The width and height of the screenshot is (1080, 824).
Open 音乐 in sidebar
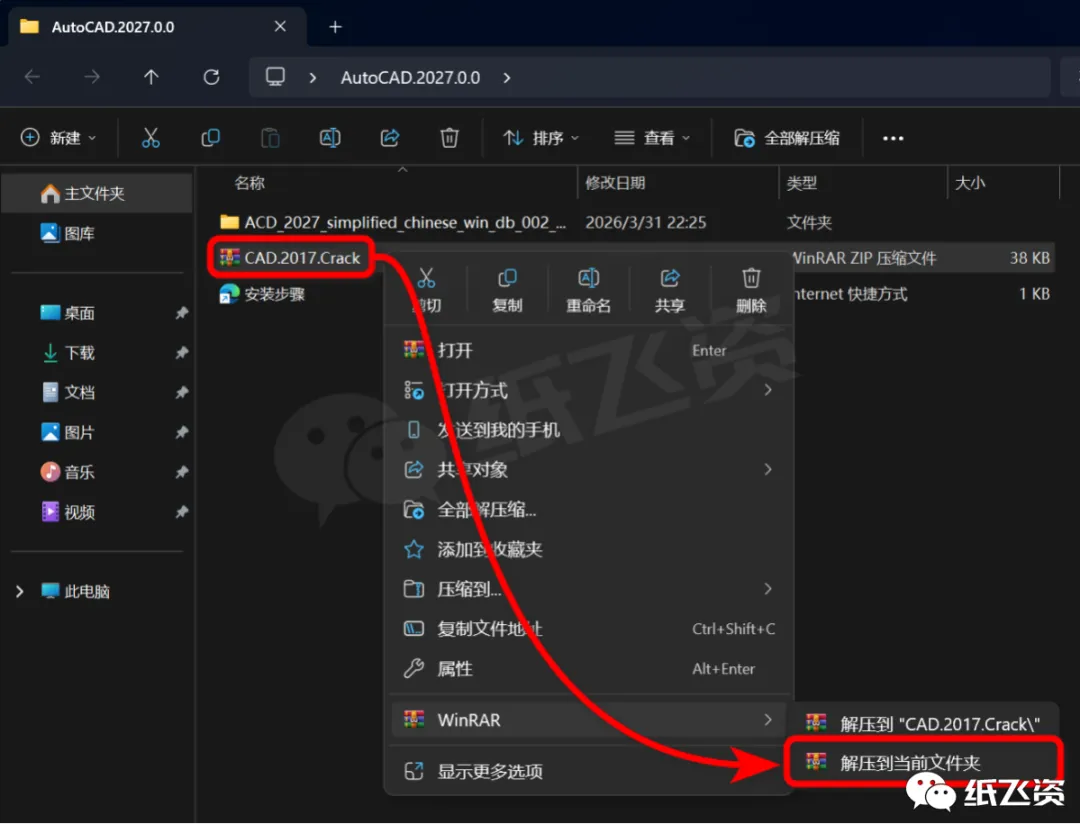pyautogui.click(x=96, y=472)
